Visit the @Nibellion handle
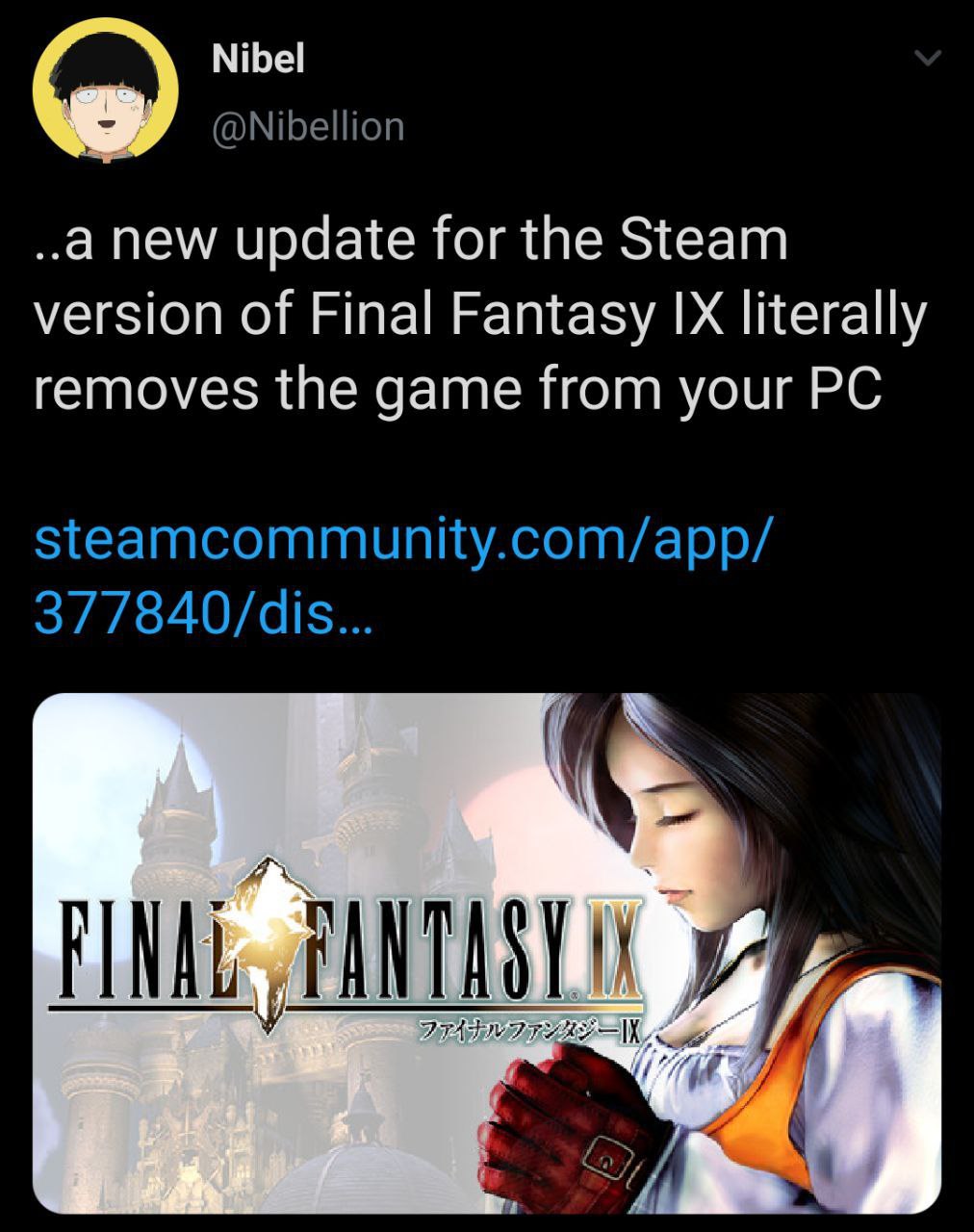This screenshot has width=974, height=1232. (308, 126)
